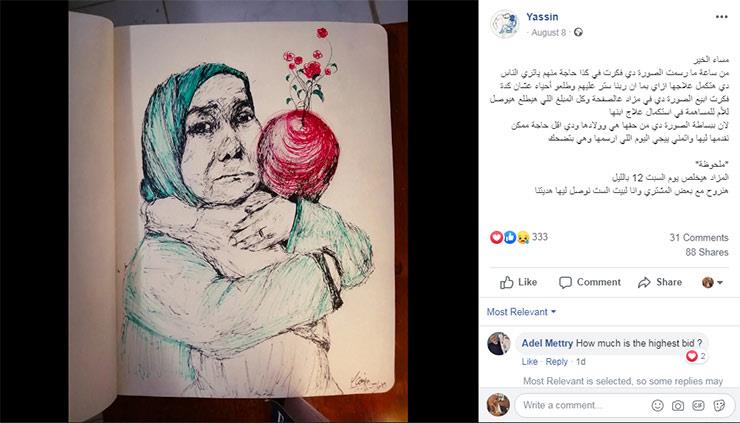This screenshot has height=423, width=740.
Task: Insert a GIF into comment
Action: pyautogui.click(x=698, y=405)
